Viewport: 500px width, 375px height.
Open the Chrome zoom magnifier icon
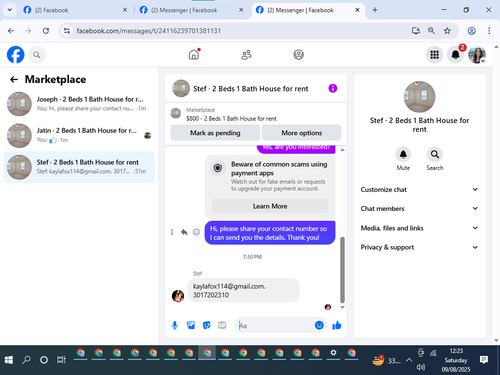pyautogui.click(x=431, y=31)
